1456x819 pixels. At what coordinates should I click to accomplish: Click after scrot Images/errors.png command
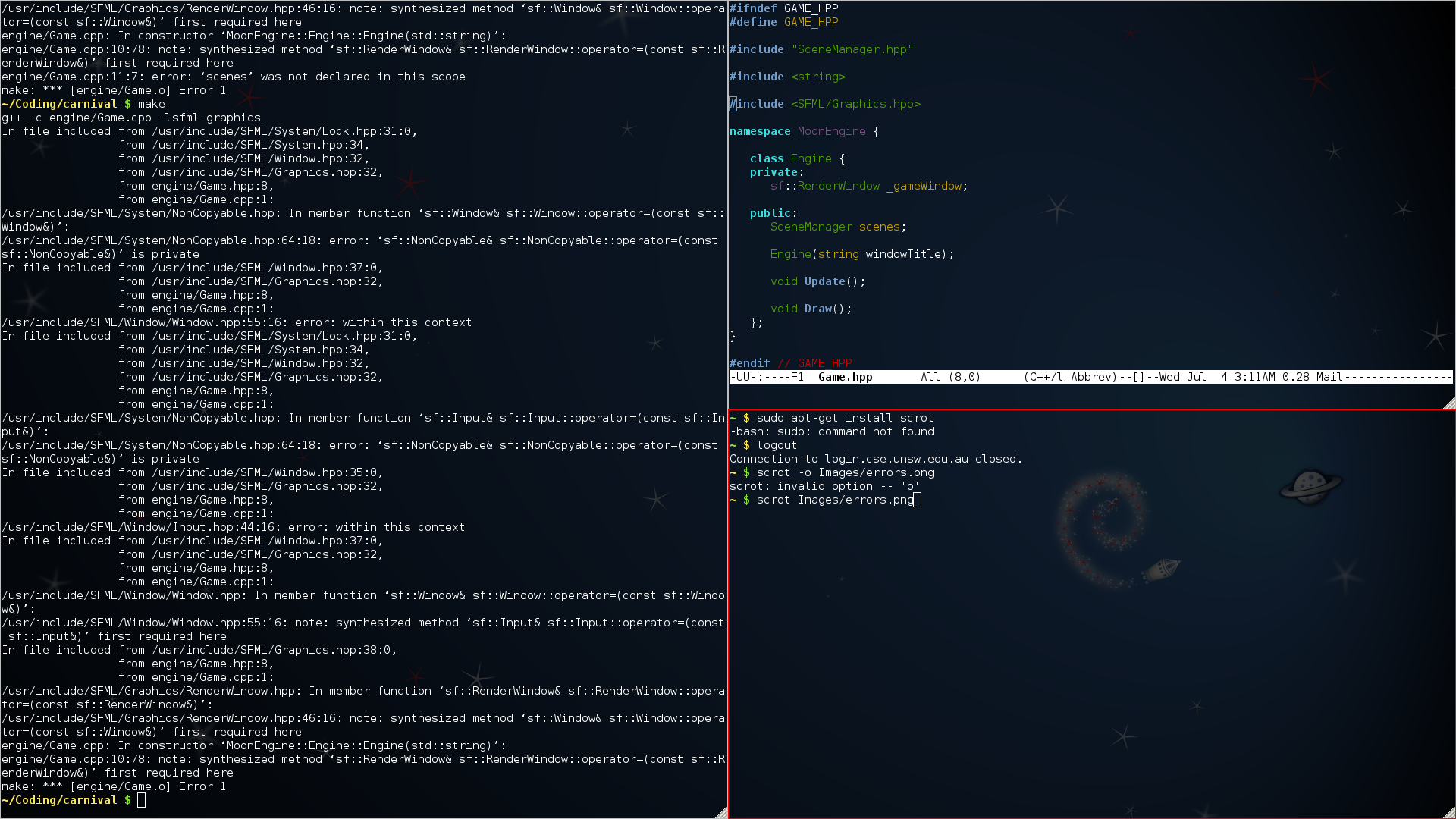[917, 500]
